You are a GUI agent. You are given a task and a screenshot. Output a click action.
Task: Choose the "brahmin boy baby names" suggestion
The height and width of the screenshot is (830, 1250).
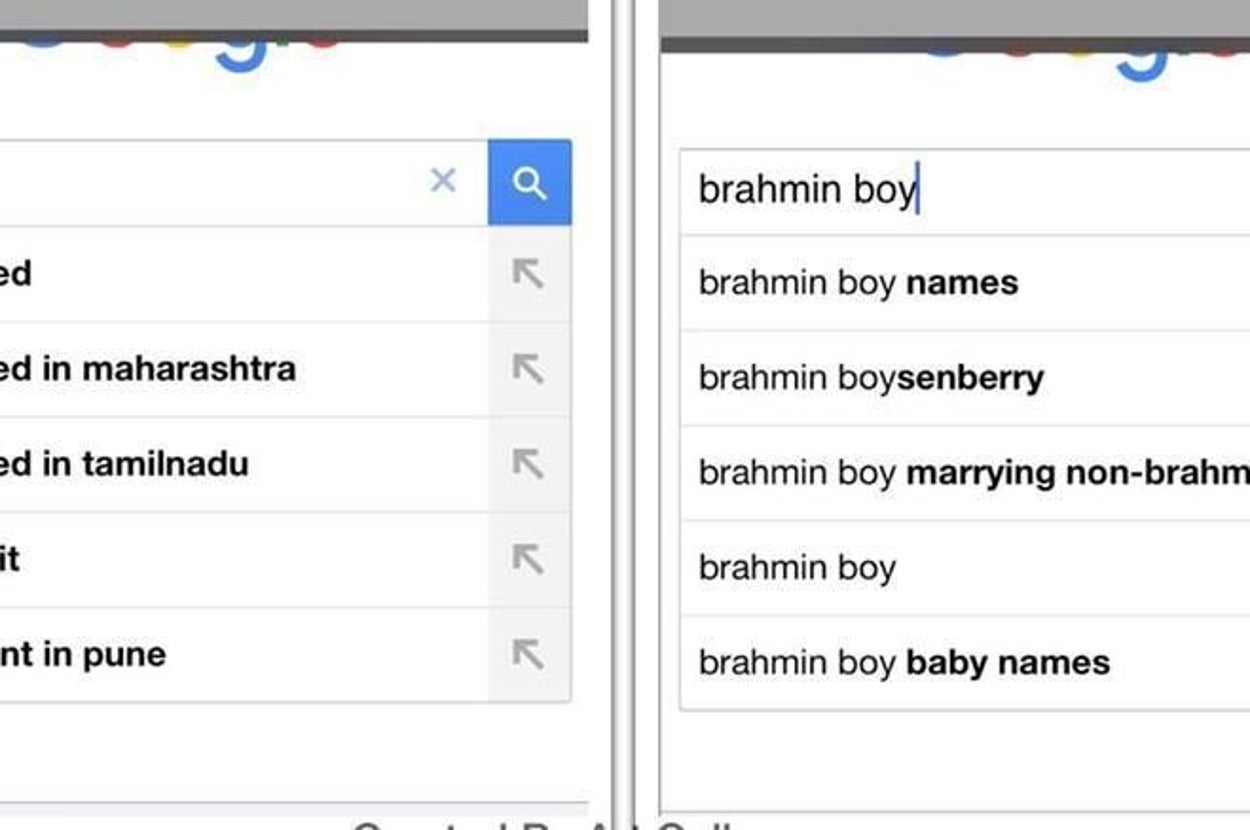[x=903, y=663]
